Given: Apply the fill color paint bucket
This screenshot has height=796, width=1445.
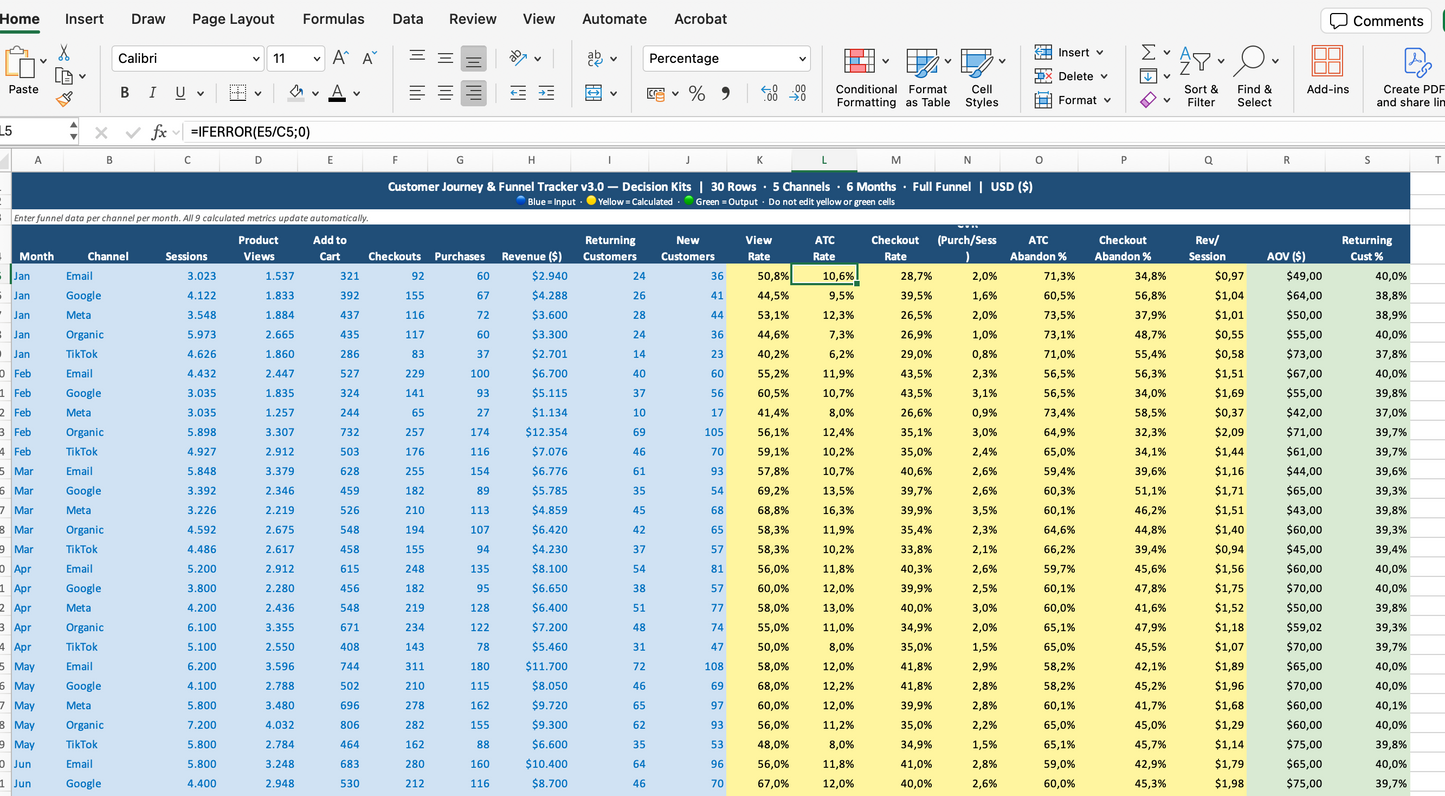Looking at the screenshot, I should coord(296,93).
